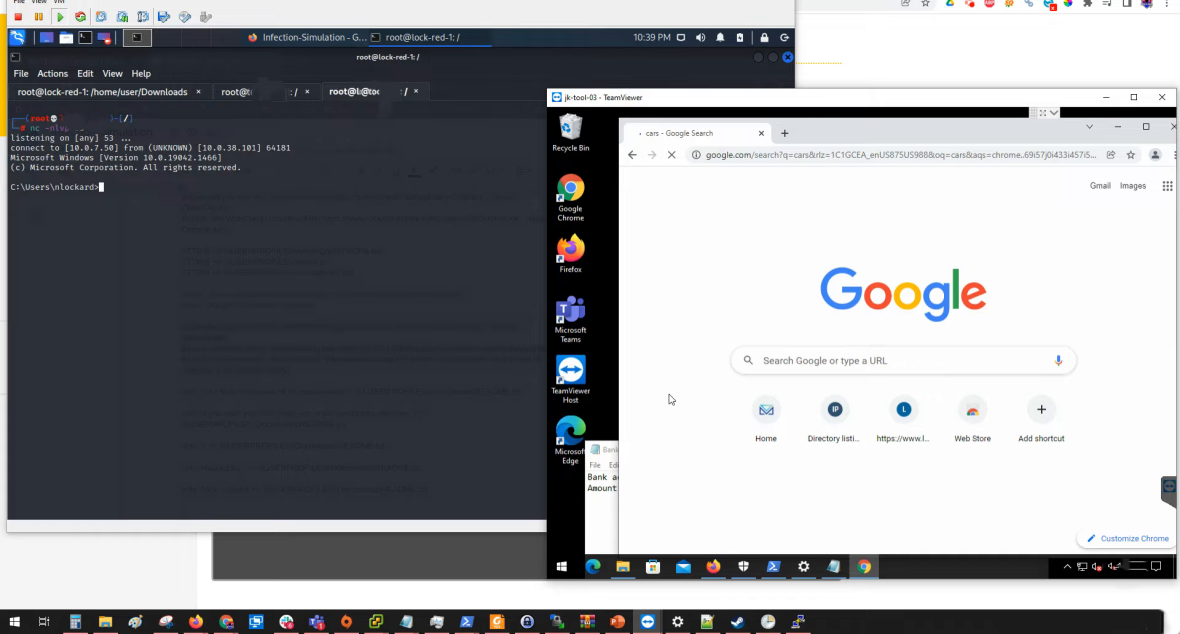Open the terminal Help menu
Viewport: 1180px width, 634px height.
pos(141,74)
